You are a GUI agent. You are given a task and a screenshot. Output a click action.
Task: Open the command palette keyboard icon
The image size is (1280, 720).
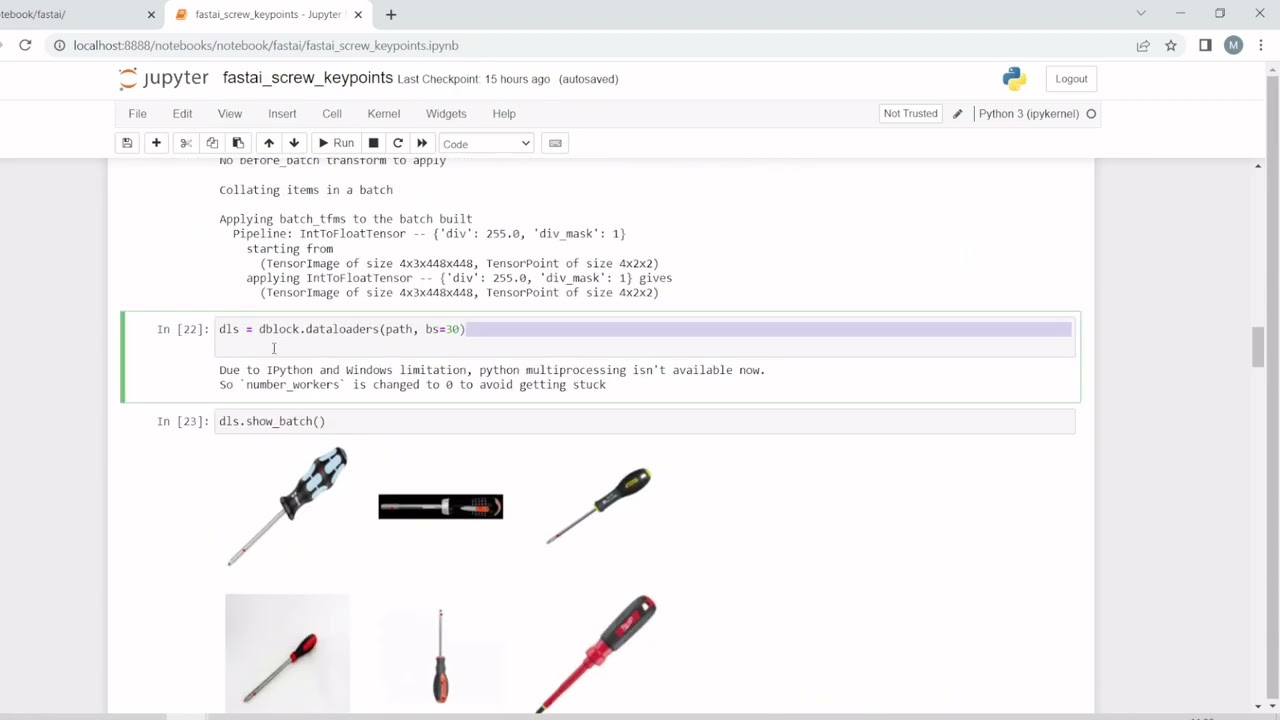556,143
